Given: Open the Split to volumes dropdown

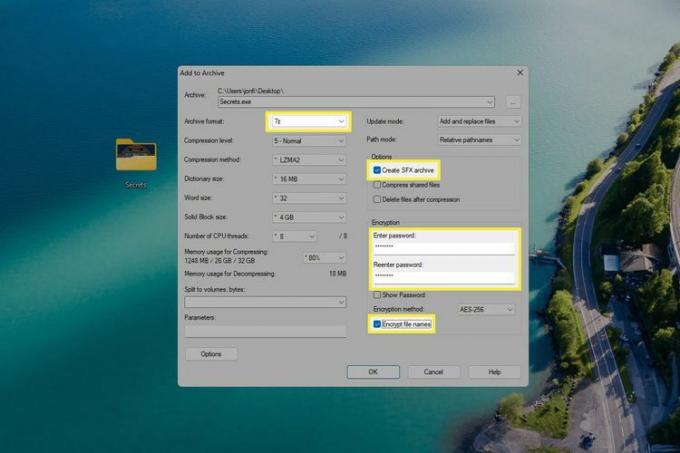Looking at the screenshot, I should [x=265, y=302].
